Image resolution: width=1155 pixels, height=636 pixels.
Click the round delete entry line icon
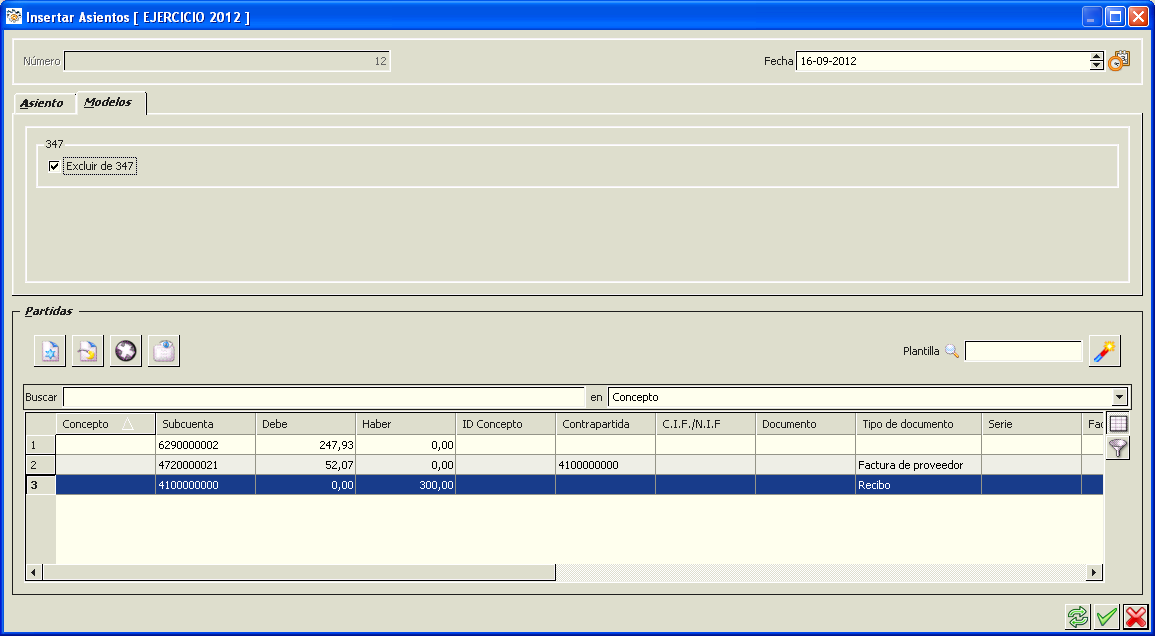[x=126, y=351]
